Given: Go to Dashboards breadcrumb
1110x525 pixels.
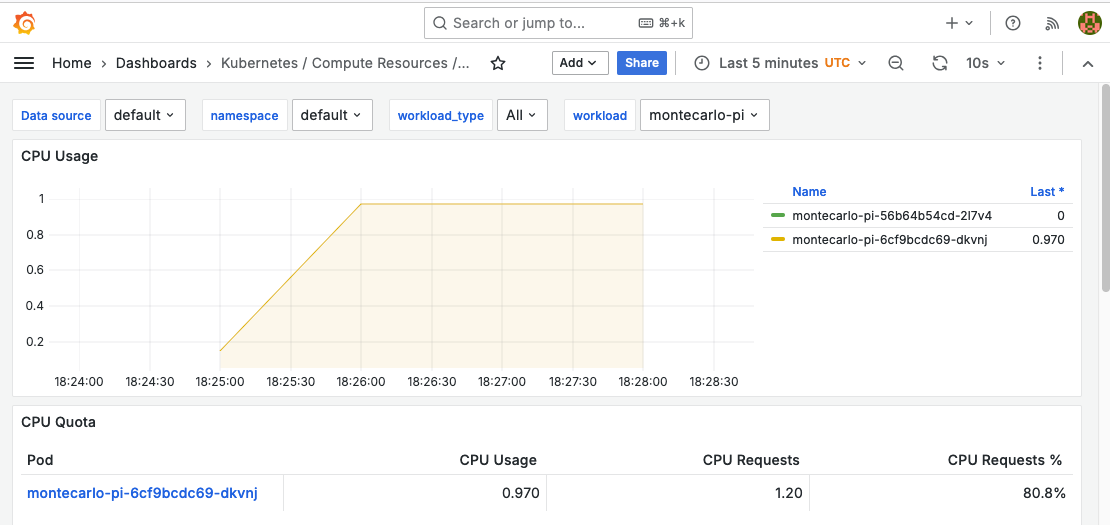Looking at the screenshot, I should point(156,63).
